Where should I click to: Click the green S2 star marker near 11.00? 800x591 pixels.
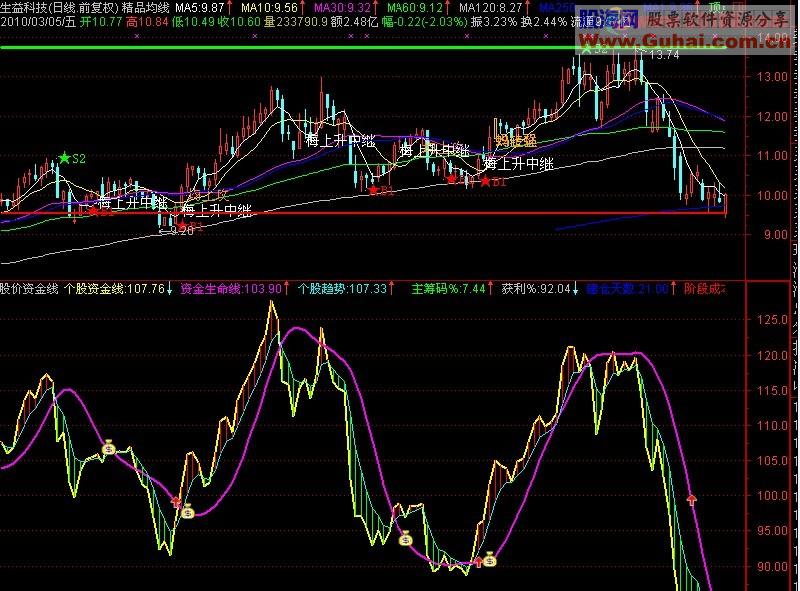pyautogui.click(x=64, y=158)
